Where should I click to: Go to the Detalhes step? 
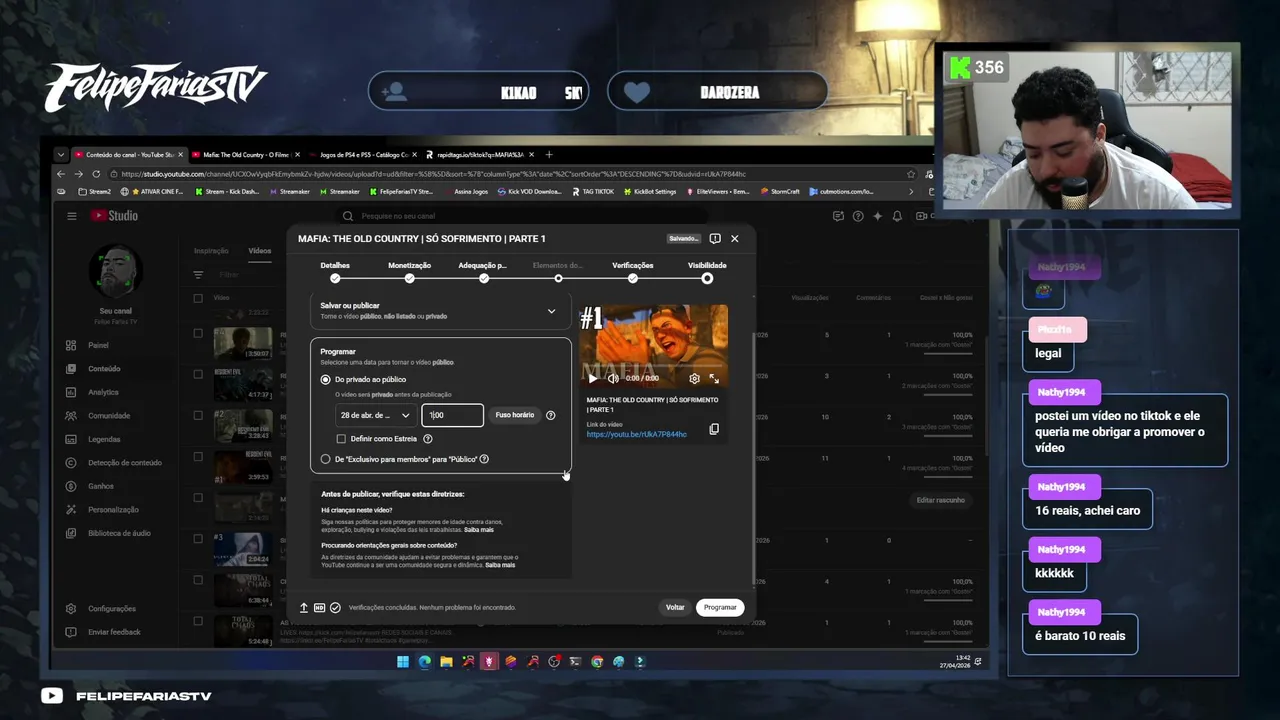tap(335, 271)
